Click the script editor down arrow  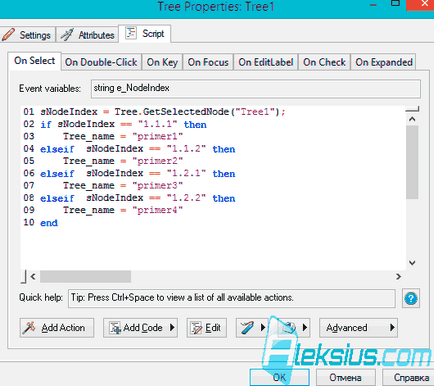412,263
